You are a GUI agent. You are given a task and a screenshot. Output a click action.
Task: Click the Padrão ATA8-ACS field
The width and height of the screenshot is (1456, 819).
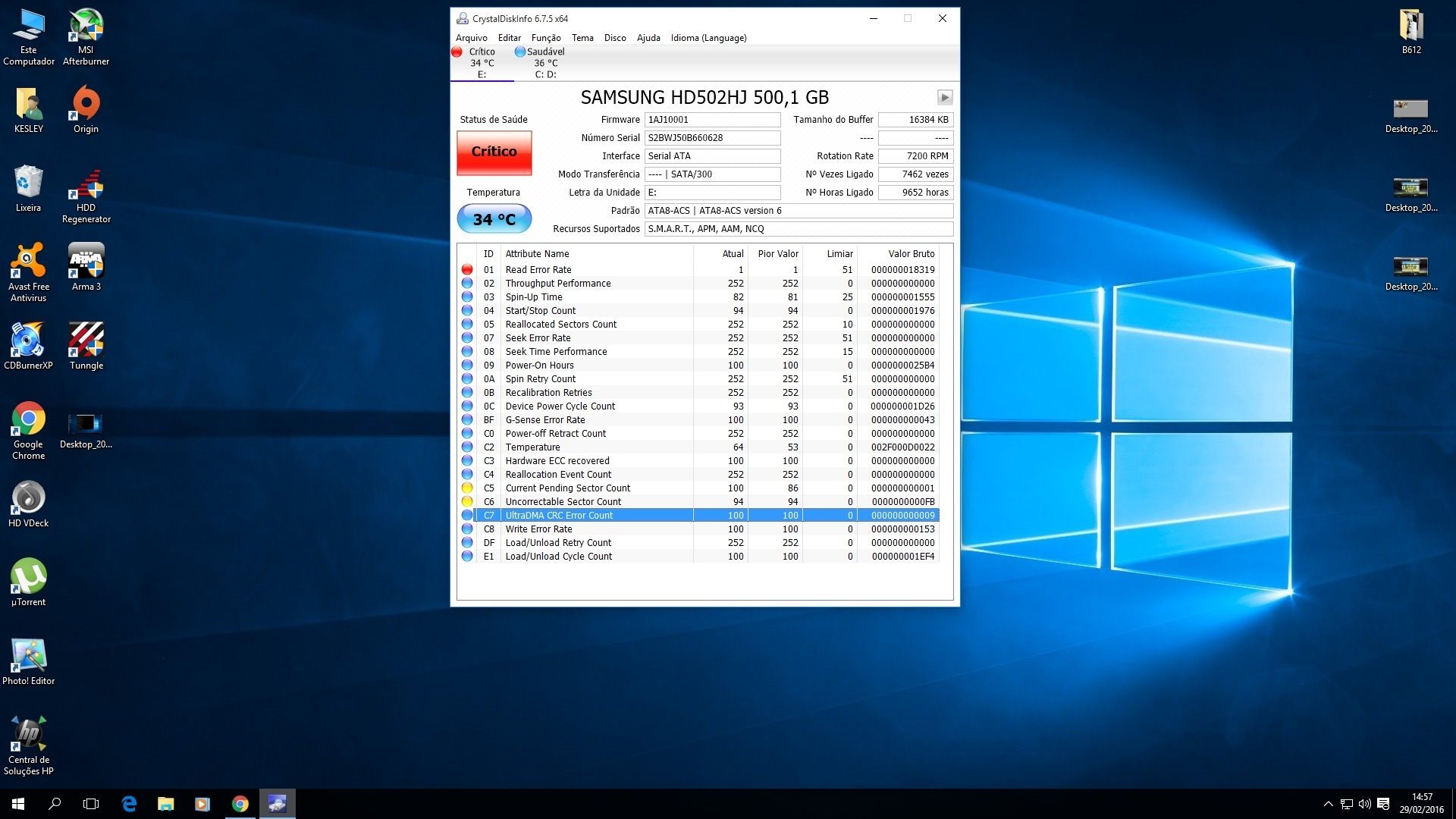point(799,211)
